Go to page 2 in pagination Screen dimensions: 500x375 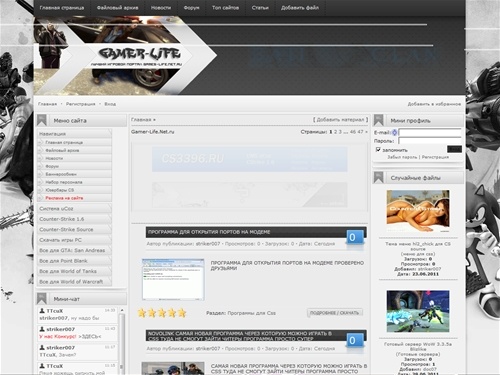tap(336, 132)
